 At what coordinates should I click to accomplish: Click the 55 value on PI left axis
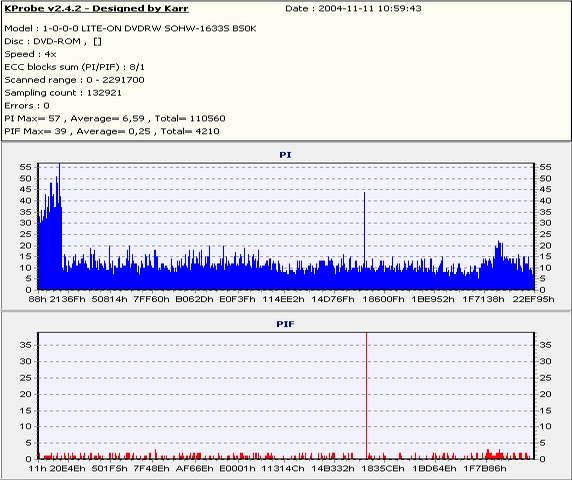(x=26, y=167)
